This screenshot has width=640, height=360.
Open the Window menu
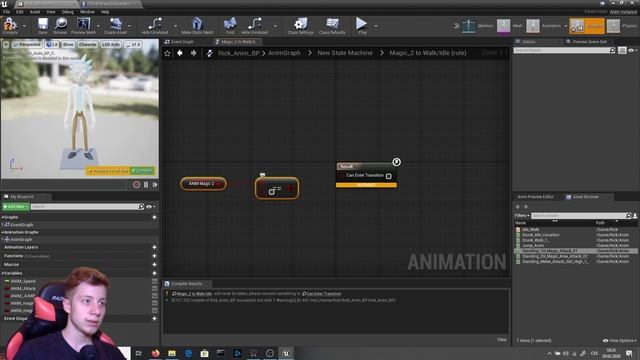tap(87, 12)
